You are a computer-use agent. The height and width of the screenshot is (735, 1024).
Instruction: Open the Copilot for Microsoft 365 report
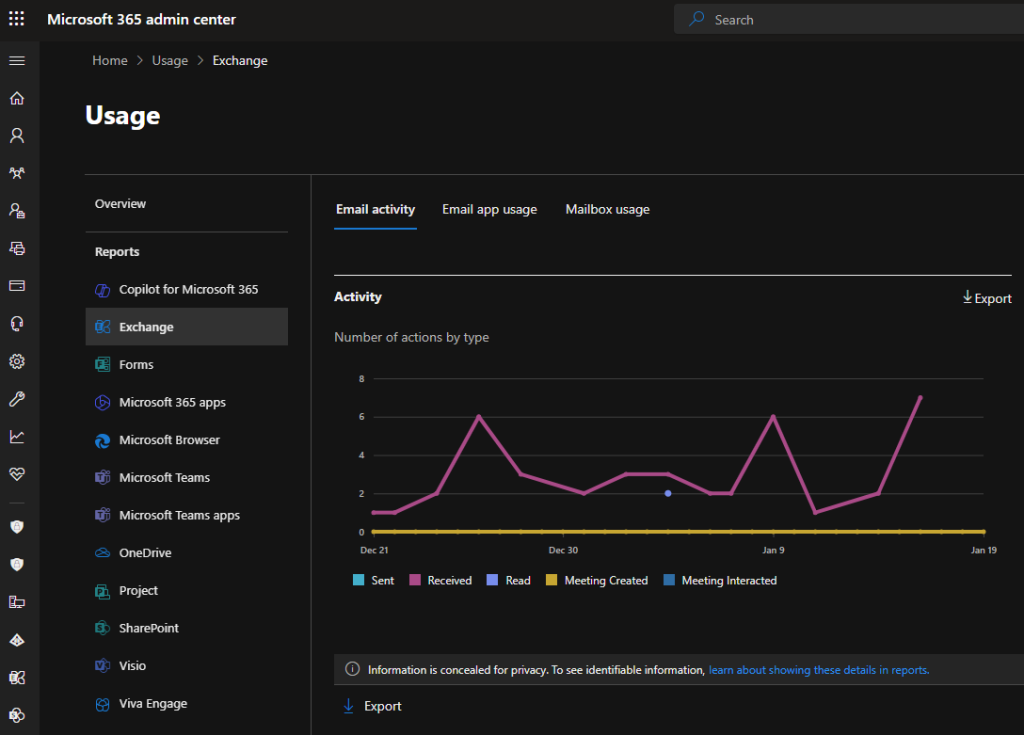pyautogui.click(x=187, y=289)
